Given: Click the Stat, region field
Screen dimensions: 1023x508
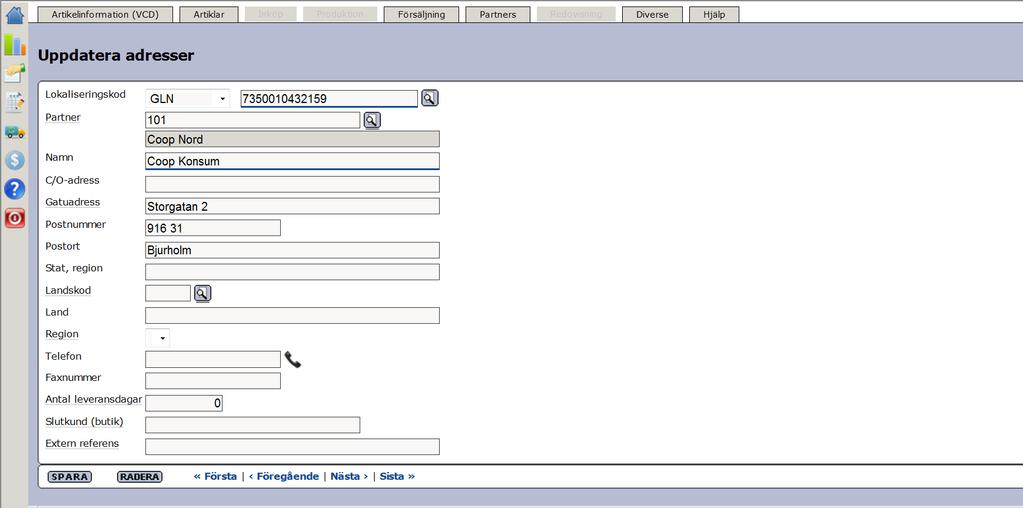Looking at the screenshot, I should [x=292, y=272].
